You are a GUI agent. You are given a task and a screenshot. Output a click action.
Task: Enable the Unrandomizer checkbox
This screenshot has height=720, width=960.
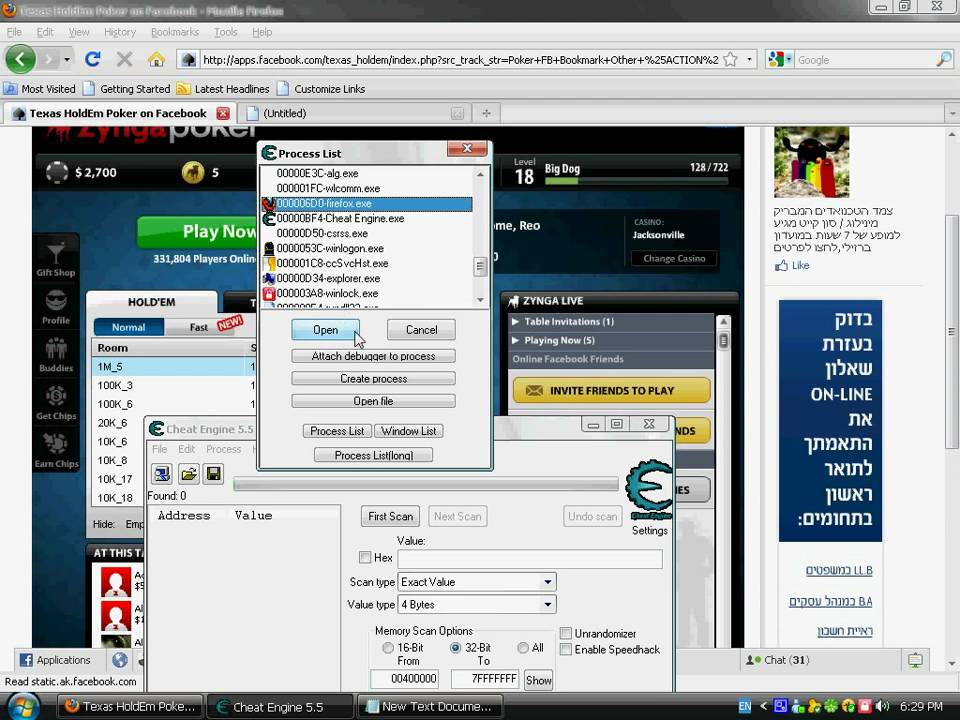click(566, 633)
